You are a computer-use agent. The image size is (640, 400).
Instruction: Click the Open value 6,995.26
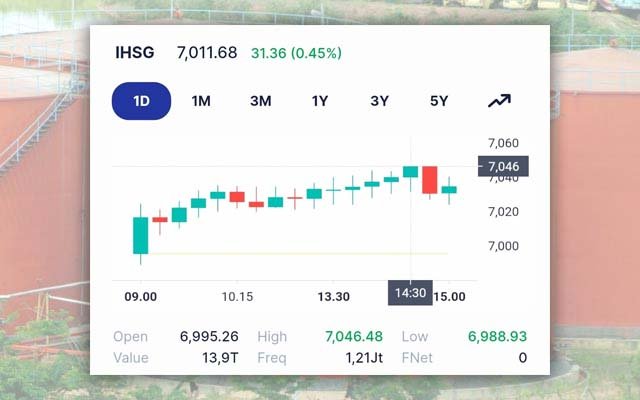click(209, 336)
